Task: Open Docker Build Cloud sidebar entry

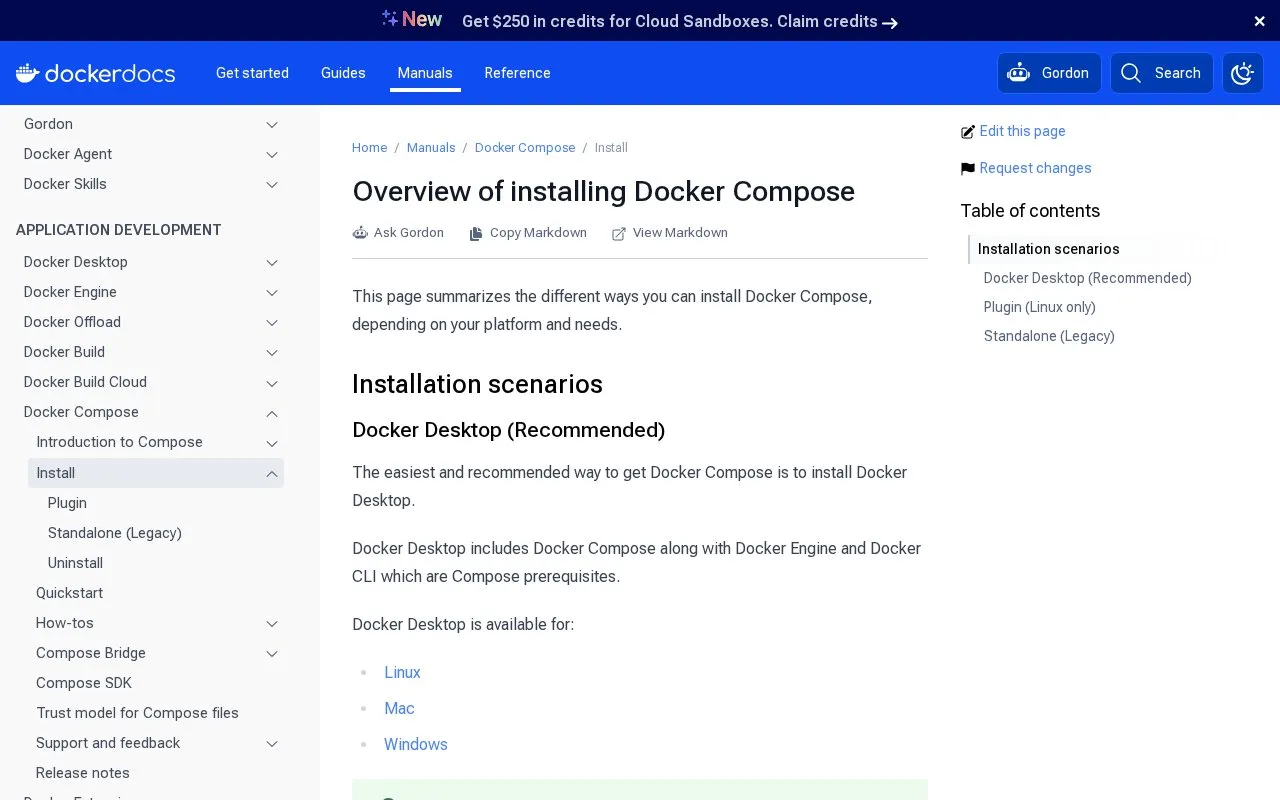Action: pyautogui.click(x=85, y=382)
